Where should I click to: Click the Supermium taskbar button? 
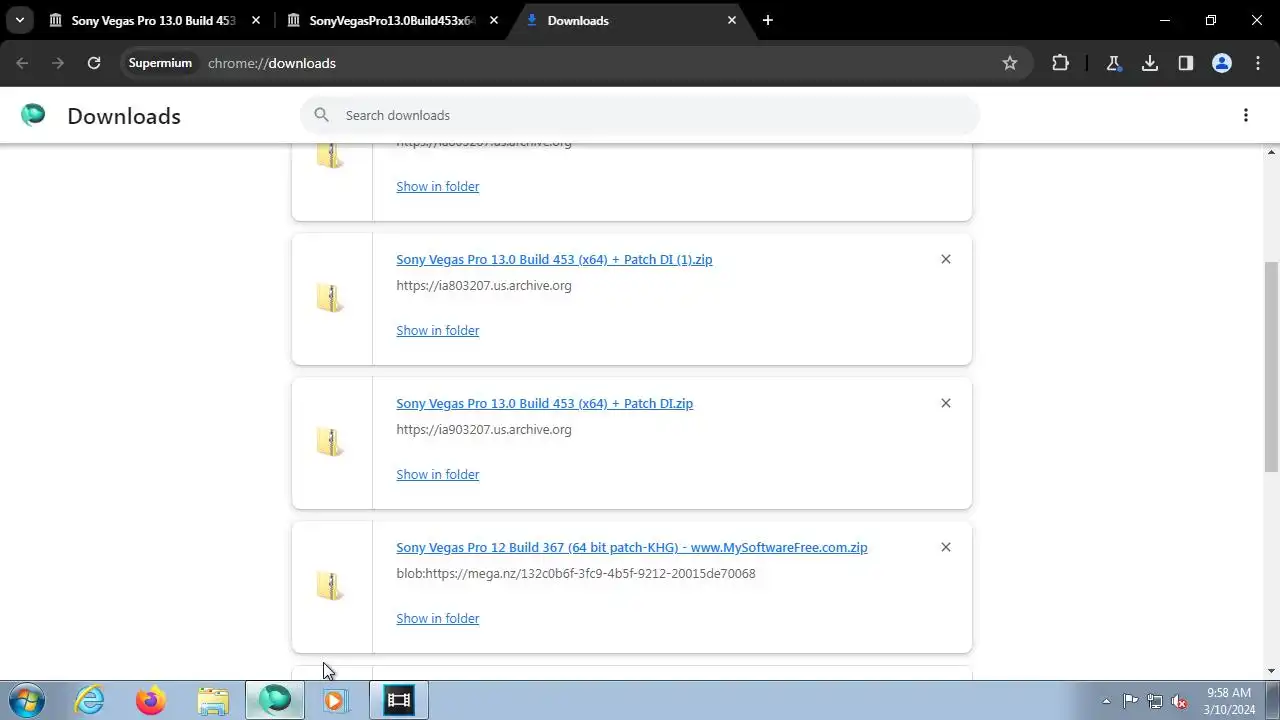tap(275, 700)
